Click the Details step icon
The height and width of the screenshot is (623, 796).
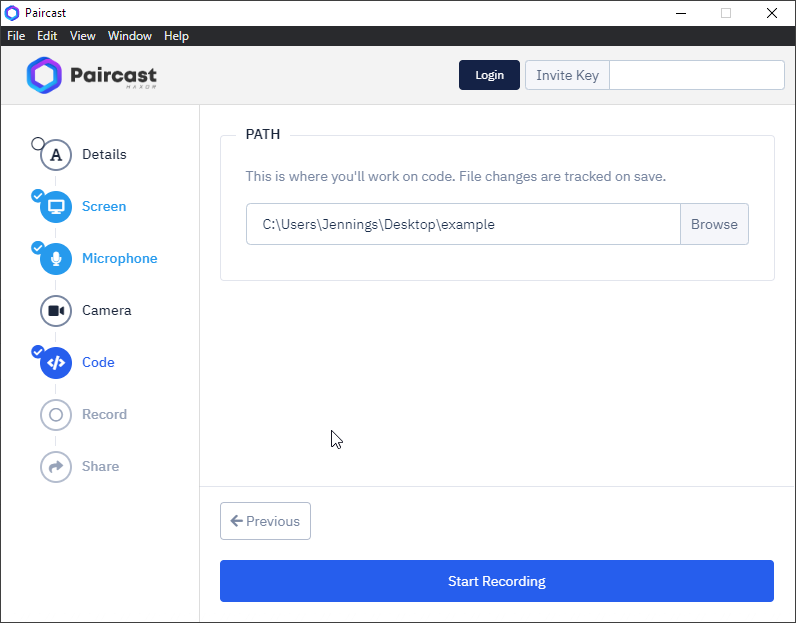point(56,155)
